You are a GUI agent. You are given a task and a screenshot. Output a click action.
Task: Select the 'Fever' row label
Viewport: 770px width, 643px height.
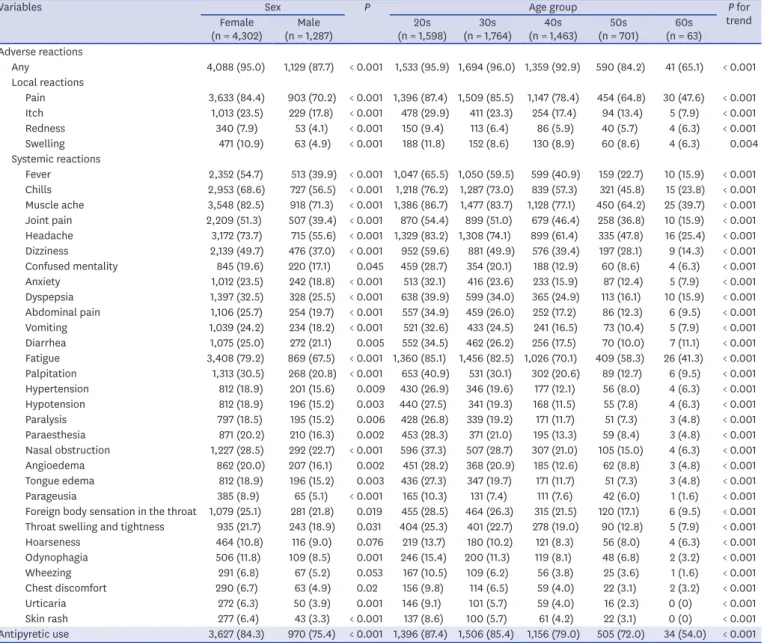click(x=38, y=174)
